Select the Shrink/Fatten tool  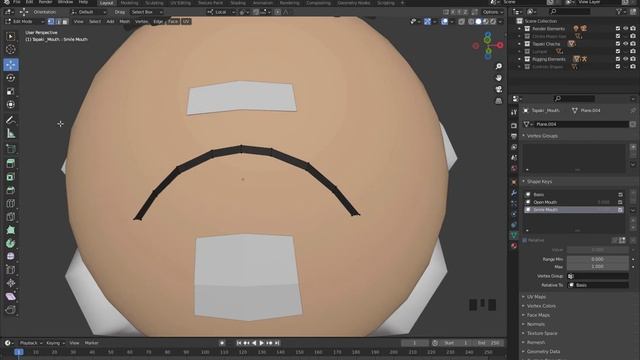[x=11, y=283]
